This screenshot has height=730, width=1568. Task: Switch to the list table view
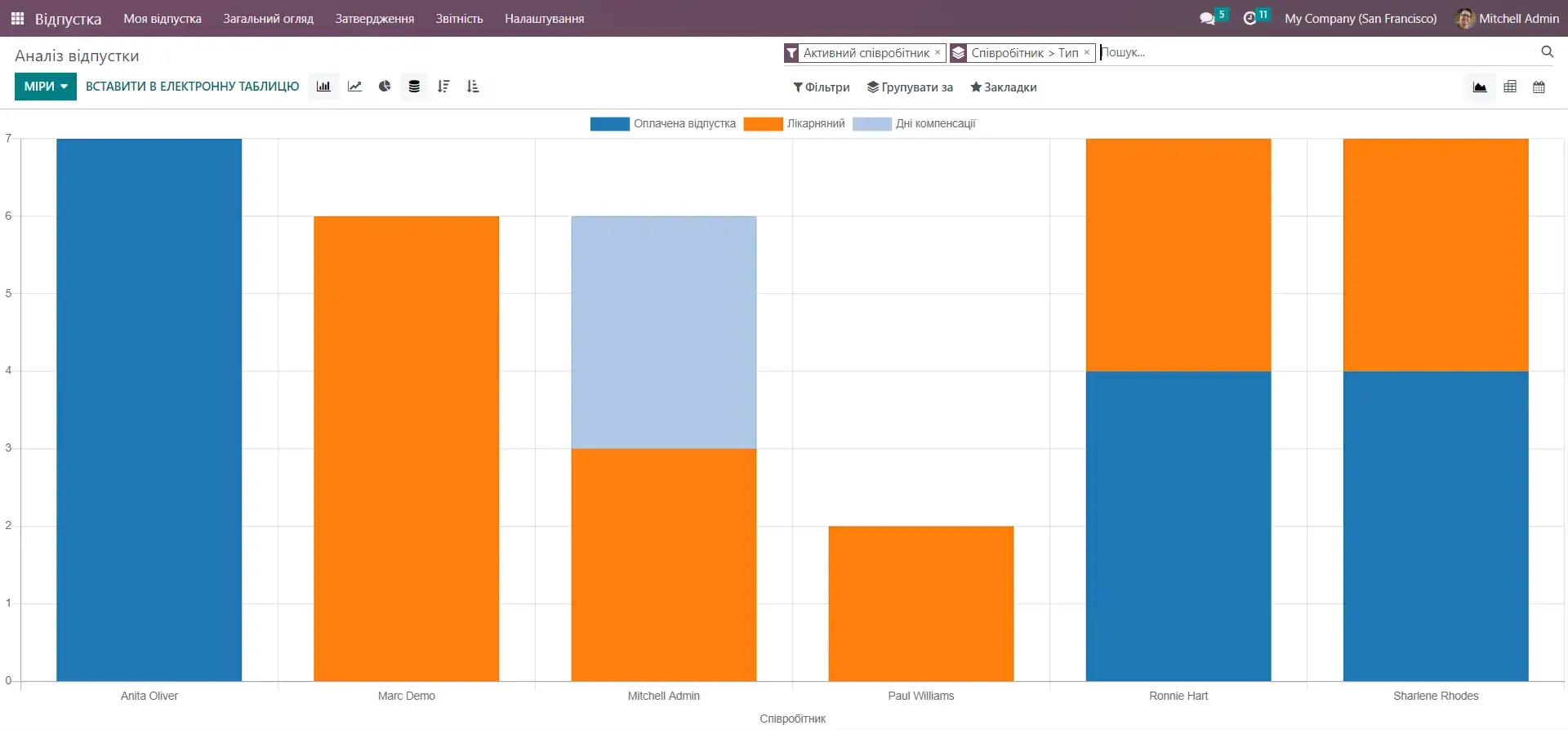(x=1510, y=87)
